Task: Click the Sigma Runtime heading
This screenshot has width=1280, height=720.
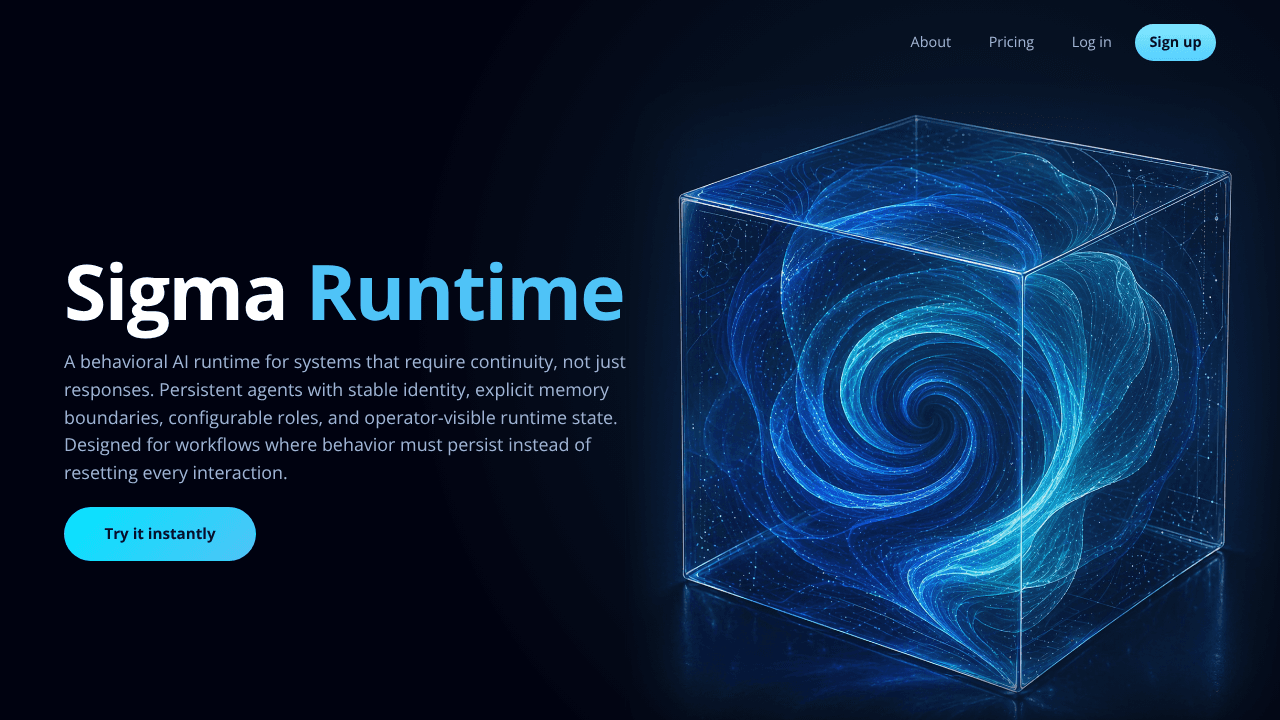Action: (x=344, y=292)
